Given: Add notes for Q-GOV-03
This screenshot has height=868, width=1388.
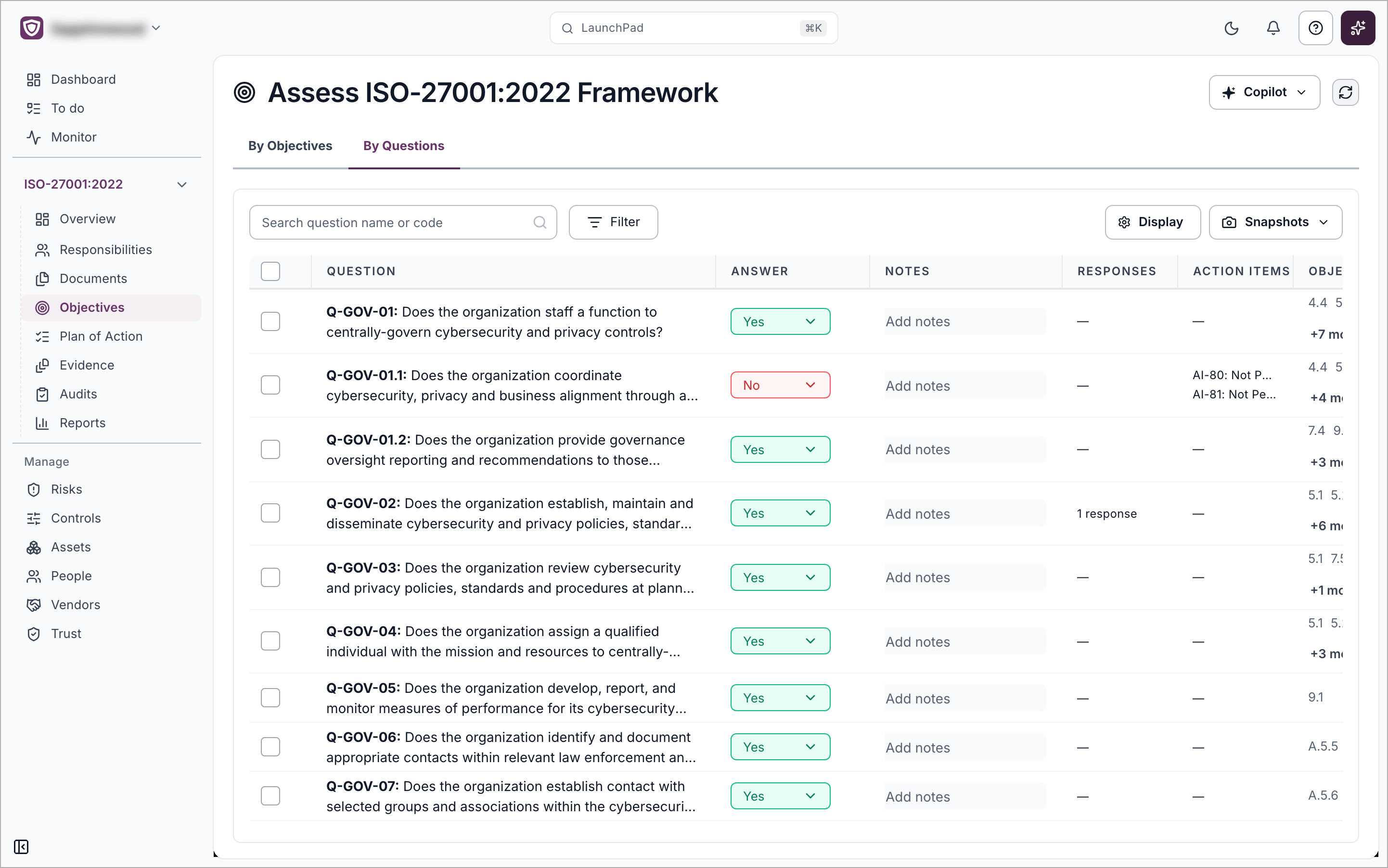Looking at the screenshot, I should pos(965,577).
